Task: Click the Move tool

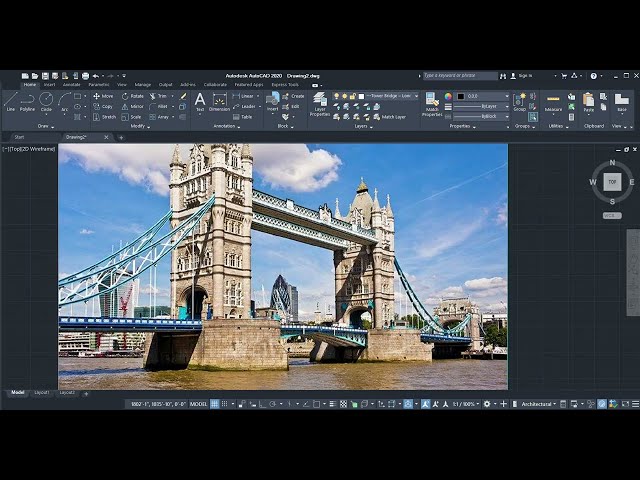Action: [x=103, y=96]
